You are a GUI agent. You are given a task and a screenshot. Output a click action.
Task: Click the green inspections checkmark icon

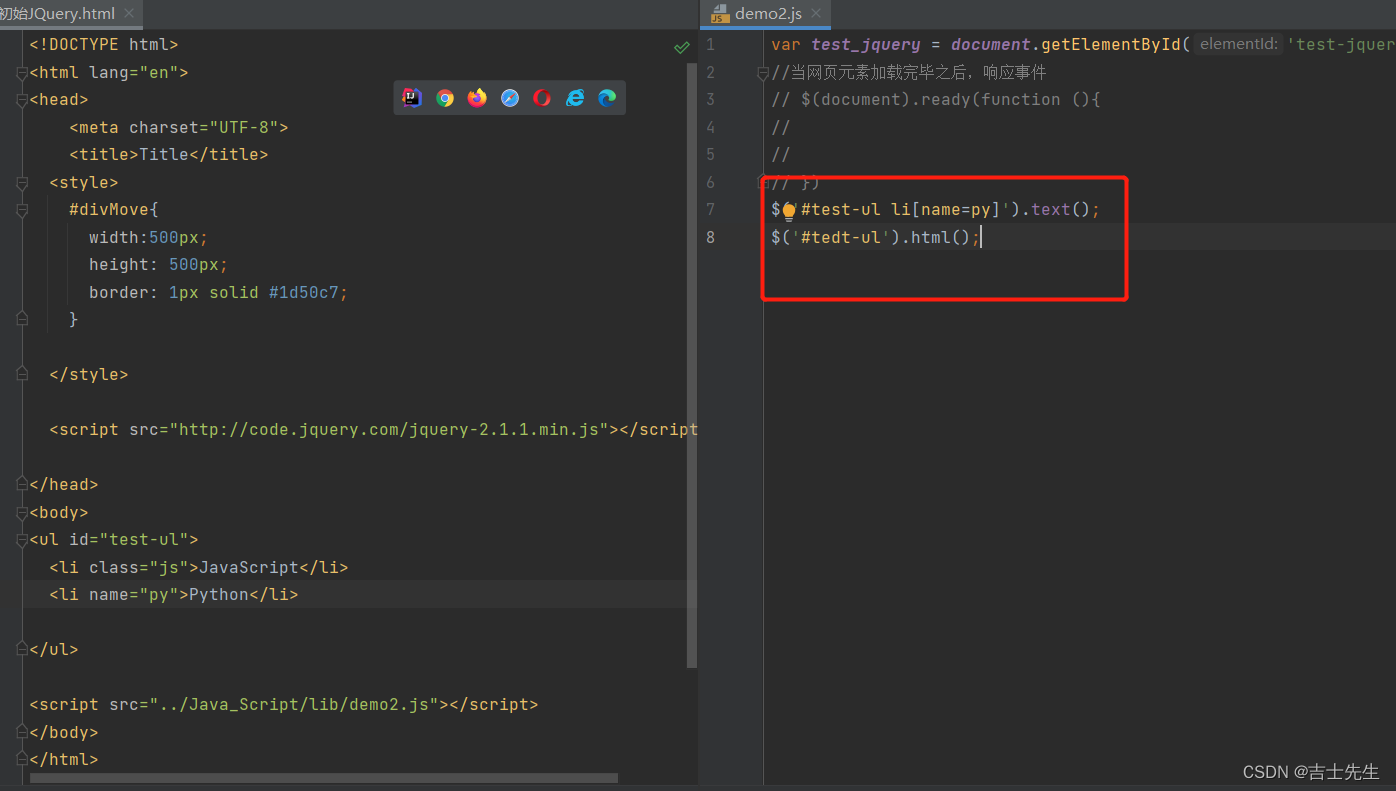682,47
